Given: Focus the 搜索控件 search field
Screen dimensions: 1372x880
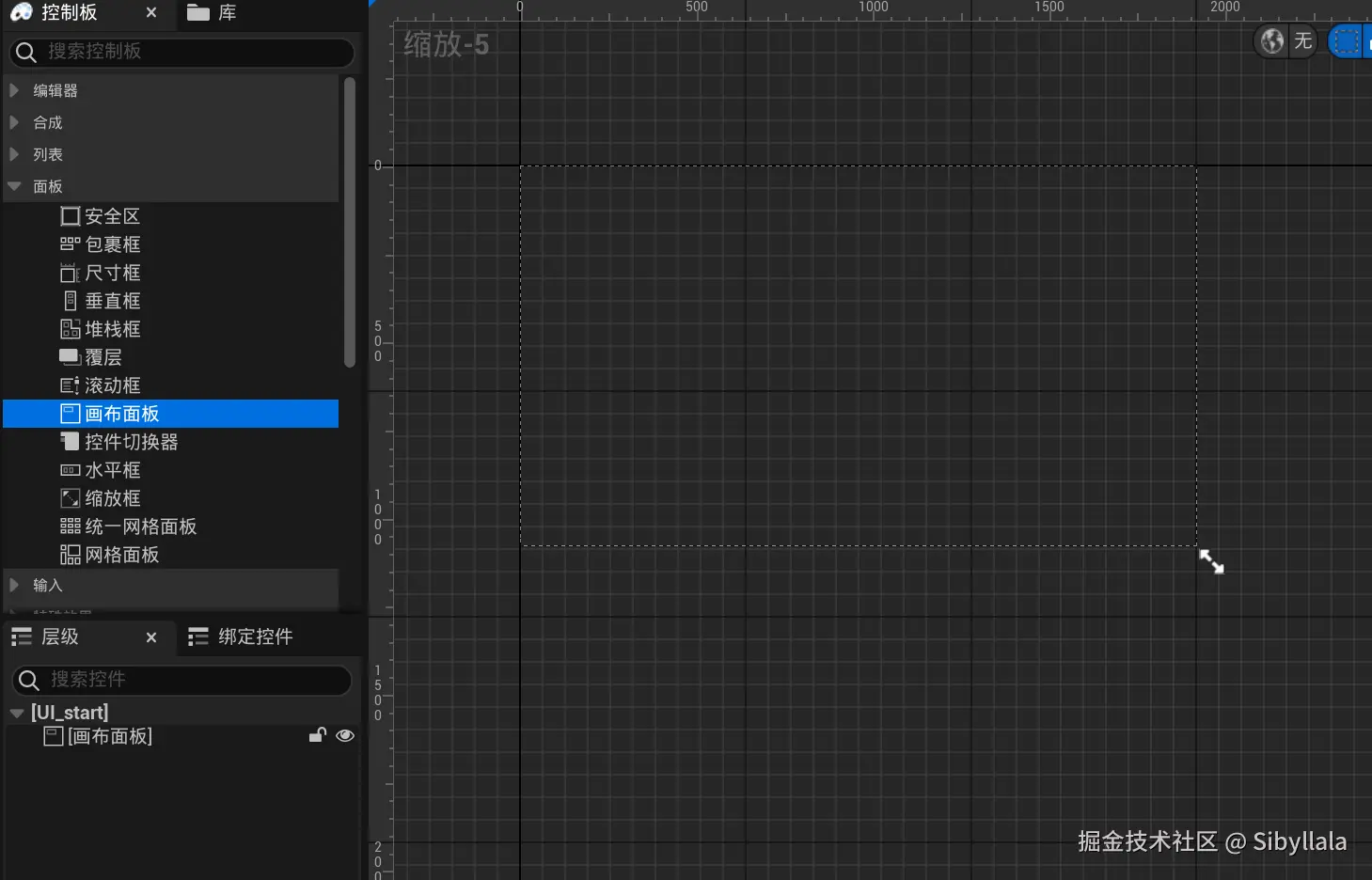Looking at the screenshot, I should (x=181, y=680).
